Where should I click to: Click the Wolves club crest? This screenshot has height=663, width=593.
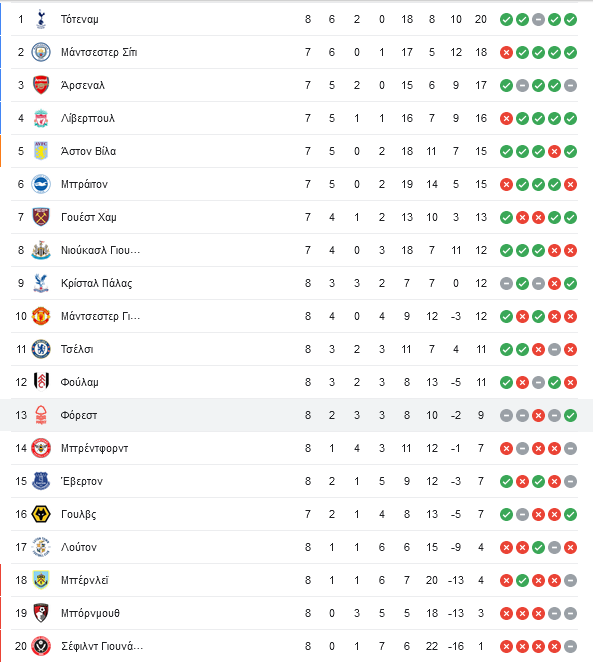coord(41,514)
